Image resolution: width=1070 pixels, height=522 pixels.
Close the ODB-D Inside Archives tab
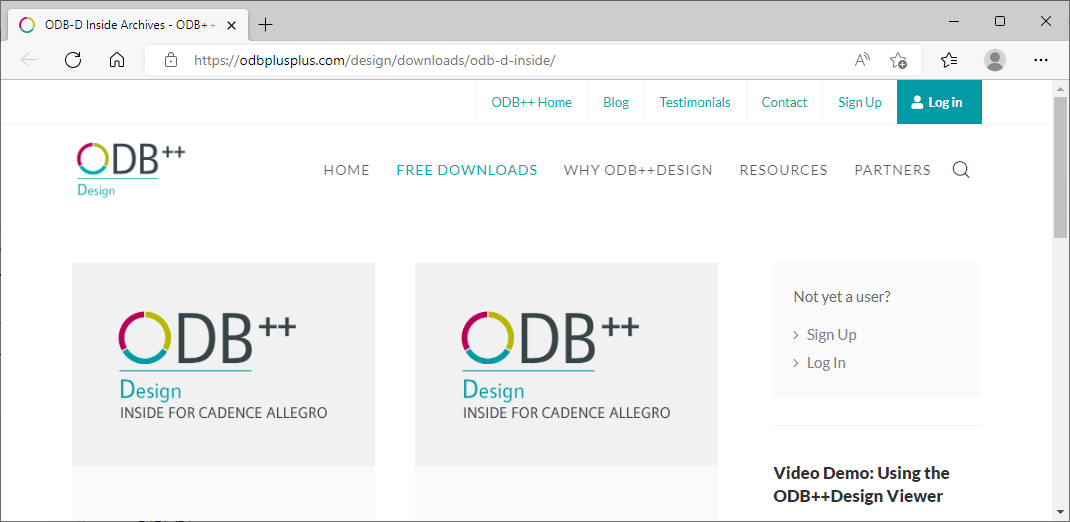tap(232, 25)
